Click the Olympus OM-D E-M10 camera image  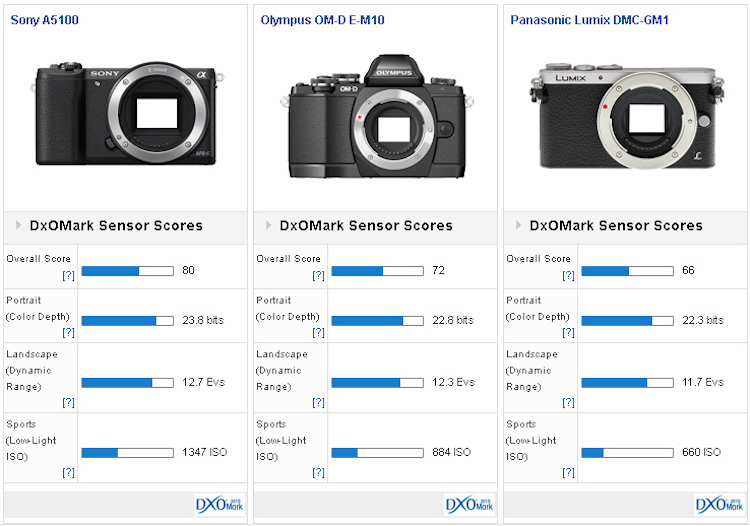[x=375, y=118]
